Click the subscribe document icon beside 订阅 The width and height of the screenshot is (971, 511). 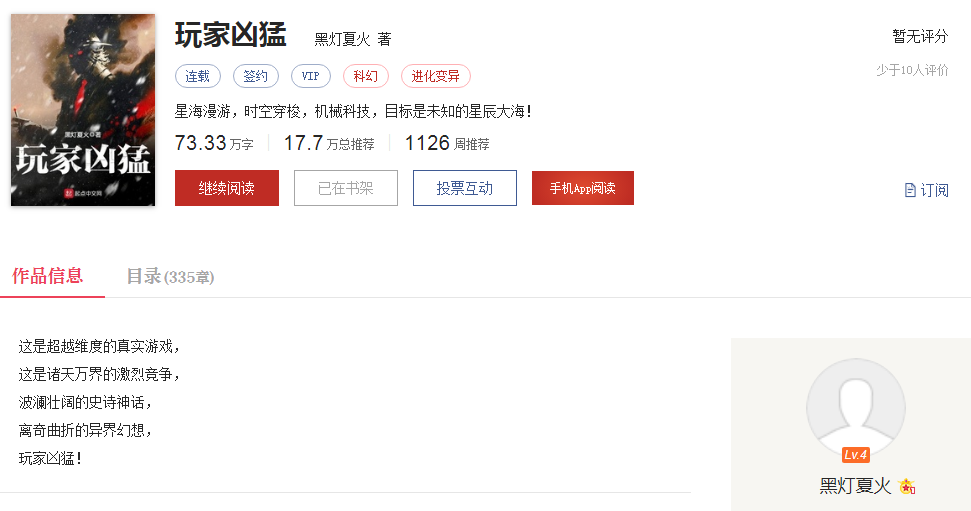(910, 190)
